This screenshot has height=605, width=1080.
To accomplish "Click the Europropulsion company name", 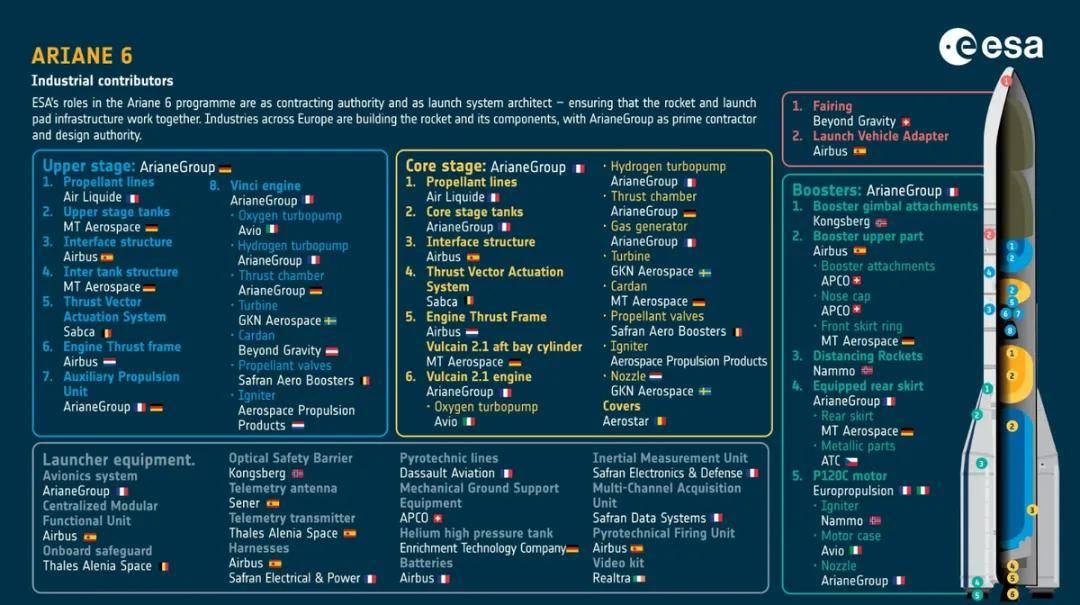I will (x=853, y=491).
